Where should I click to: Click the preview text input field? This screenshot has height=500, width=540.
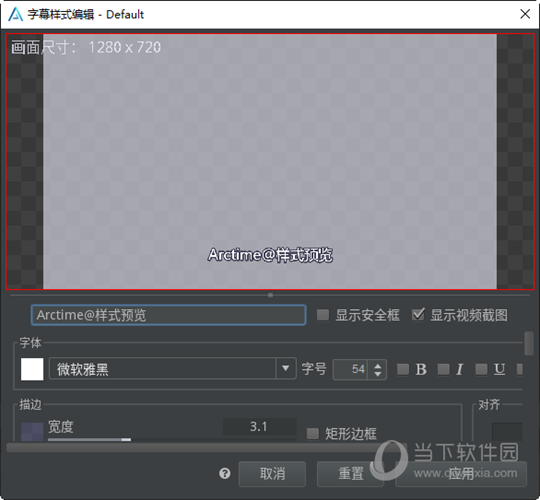(x=168, y=315)
